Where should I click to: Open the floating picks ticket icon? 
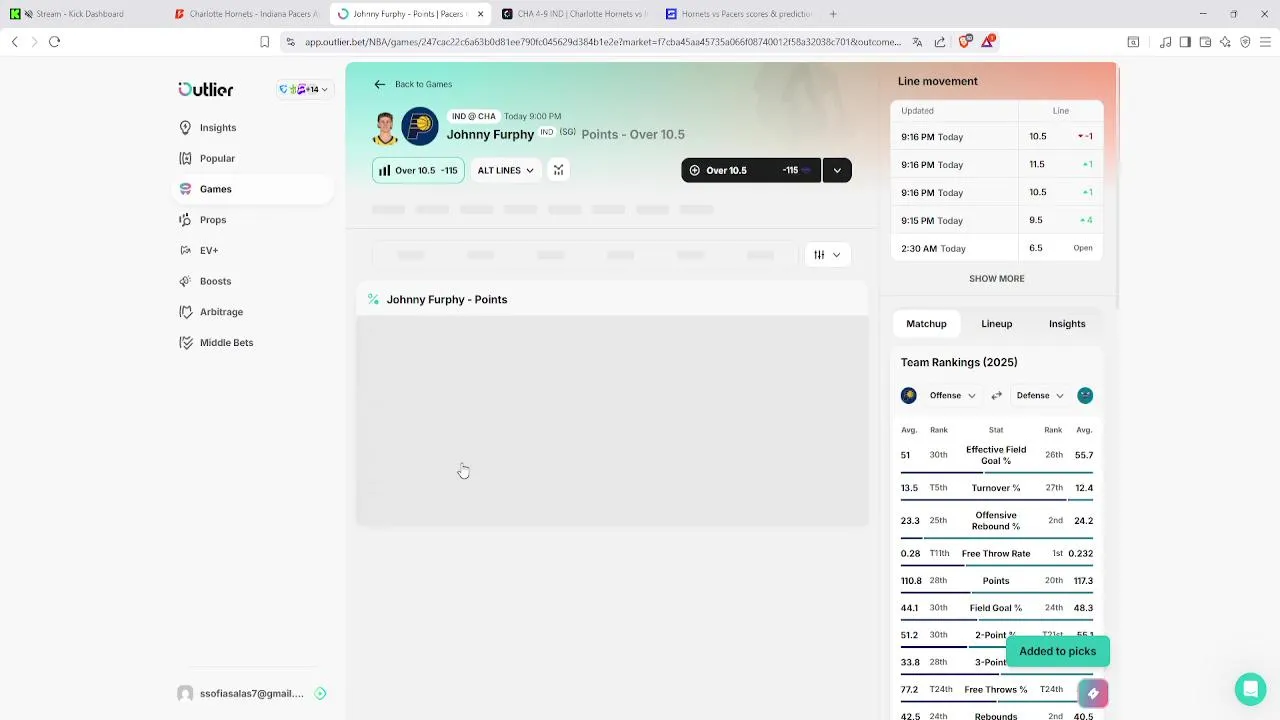pos(1093,693)
